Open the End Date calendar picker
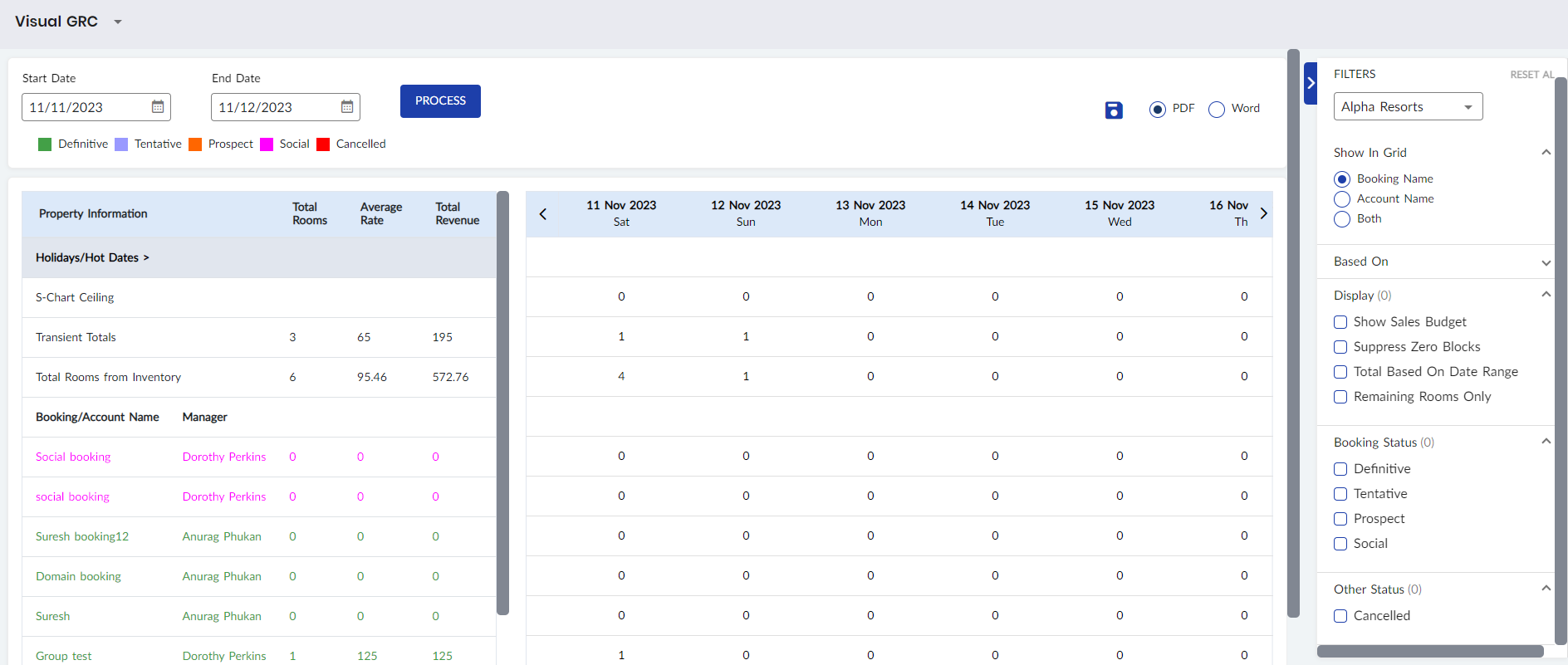Screen dimensions: 1568x665 click(x=347, y=107)
